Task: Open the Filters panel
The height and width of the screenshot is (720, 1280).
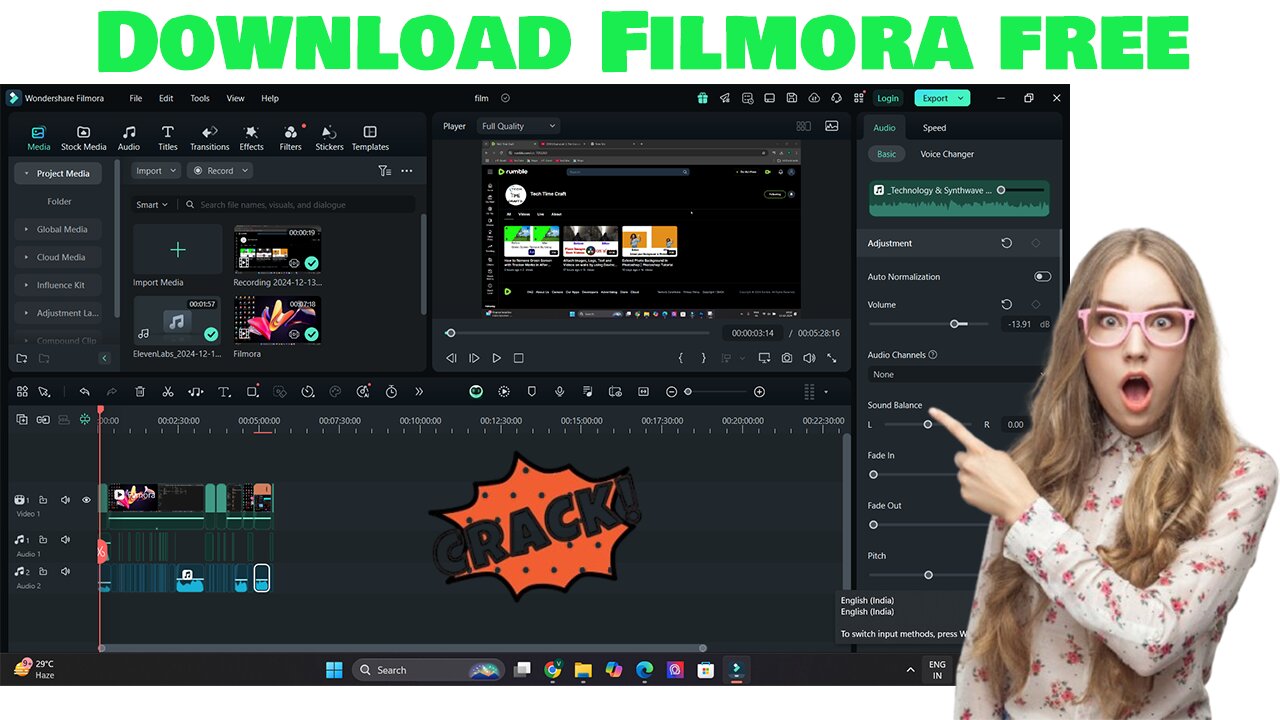Action: [x=290, y=138]
